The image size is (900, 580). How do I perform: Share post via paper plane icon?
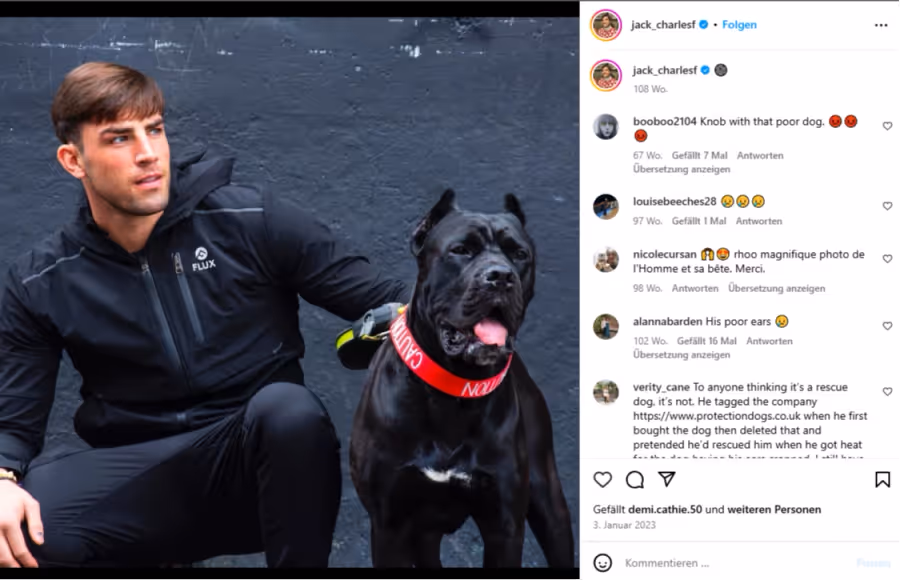pos(666,479)
